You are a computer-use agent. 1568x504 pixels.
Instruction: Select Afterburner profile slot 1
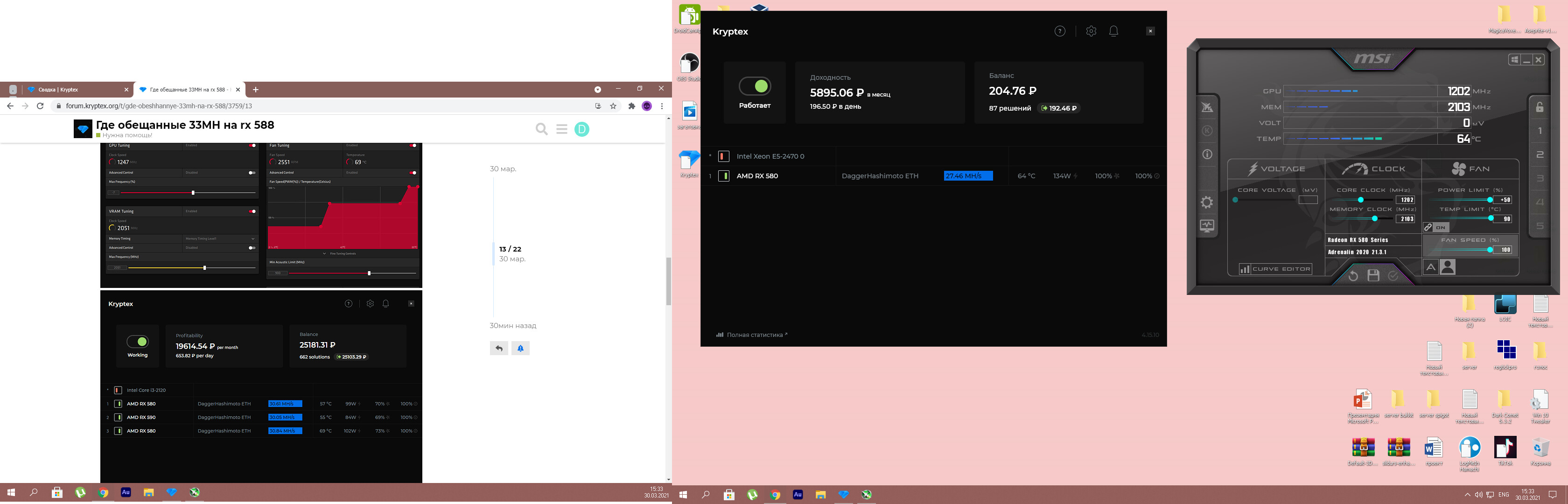point(1540,131)
